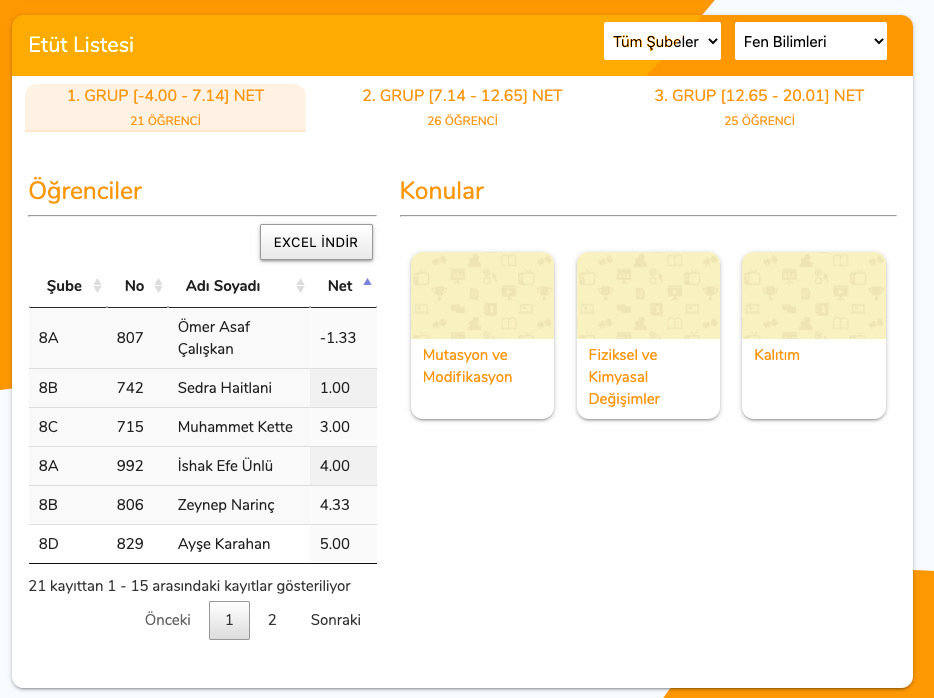Image resolution: width=934 pixels, height=698 pixels.
Task: Select the Ömer Asaf Çalışkan row
Action: pyautogui.click(x=203, y=338)
